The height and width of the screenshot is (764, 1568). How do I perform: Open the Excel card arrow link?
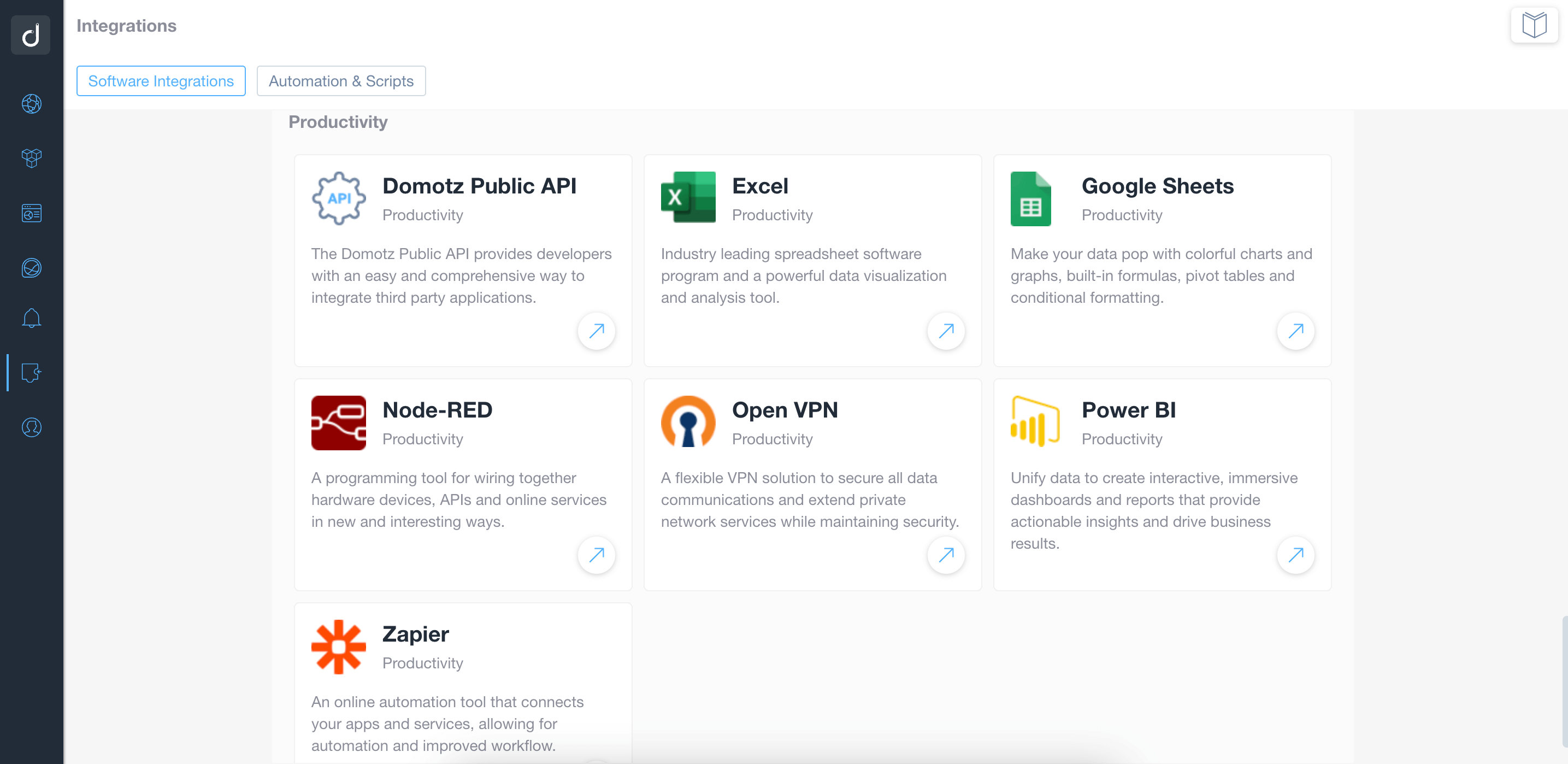point(946,331)
